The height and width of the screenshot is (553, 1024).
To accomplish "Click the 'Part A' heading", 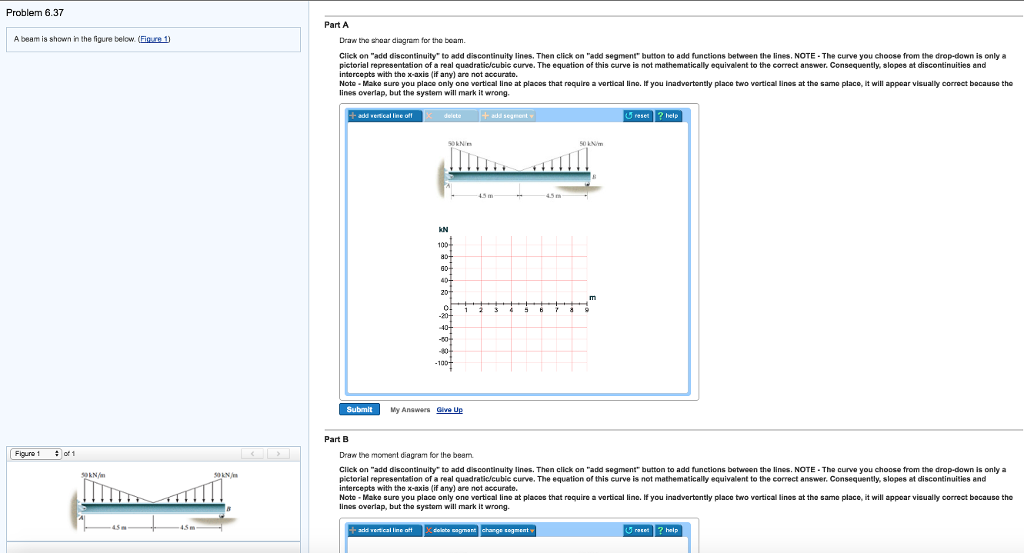I will pos(336,25).
